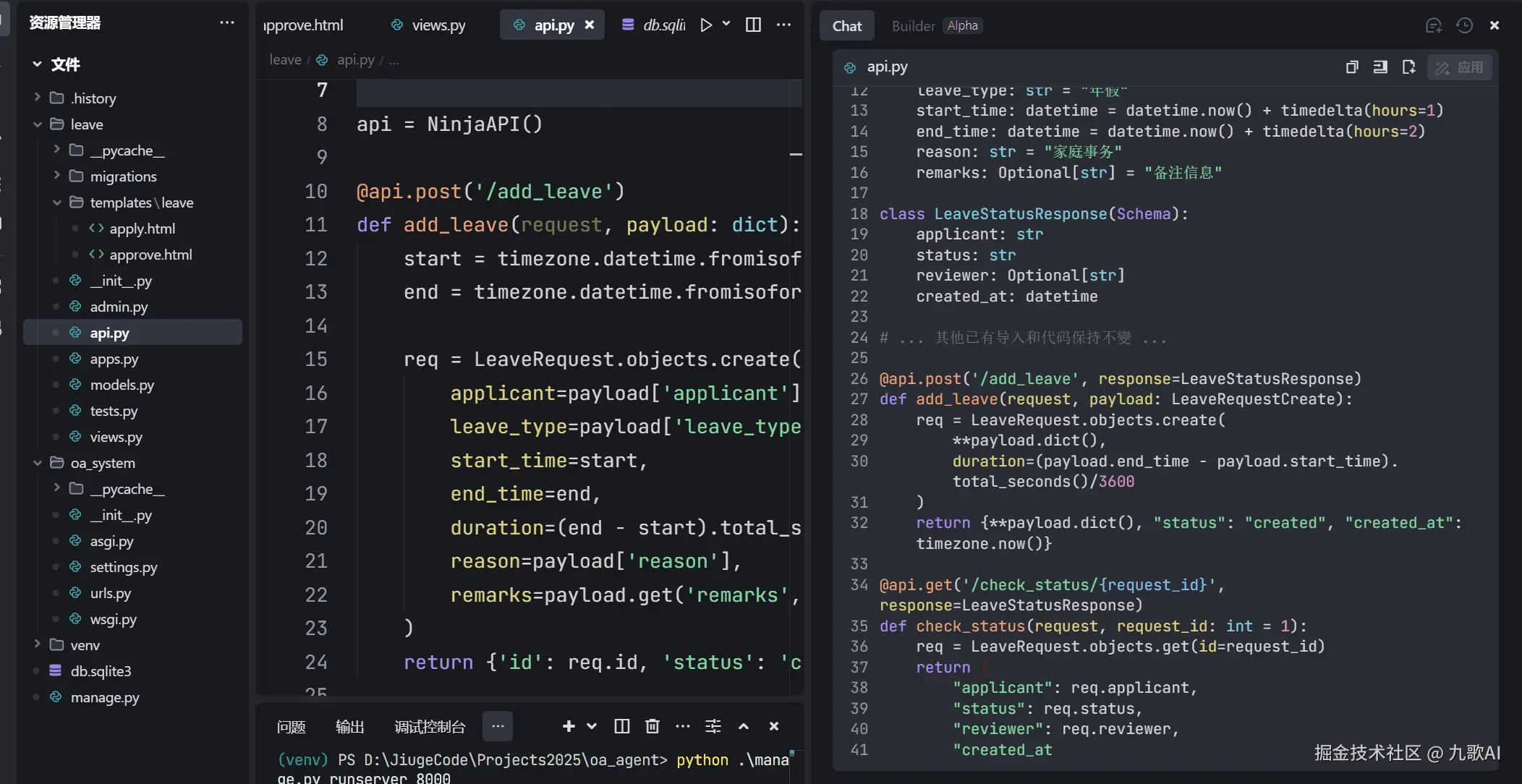Viewport: 1522px width, 784px height.
Task: Open models.py in the file tree
Action: tap(122, 385)
